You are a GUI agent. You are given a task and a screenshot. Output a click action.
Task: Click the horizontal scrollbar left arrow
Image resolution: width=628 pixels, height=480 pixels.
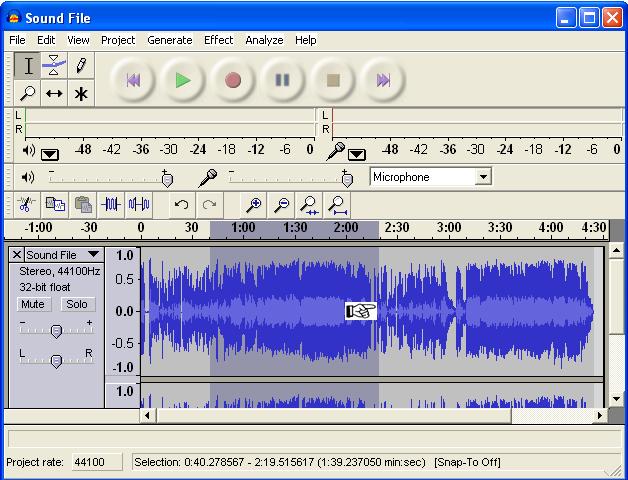(x=147, y=415)
